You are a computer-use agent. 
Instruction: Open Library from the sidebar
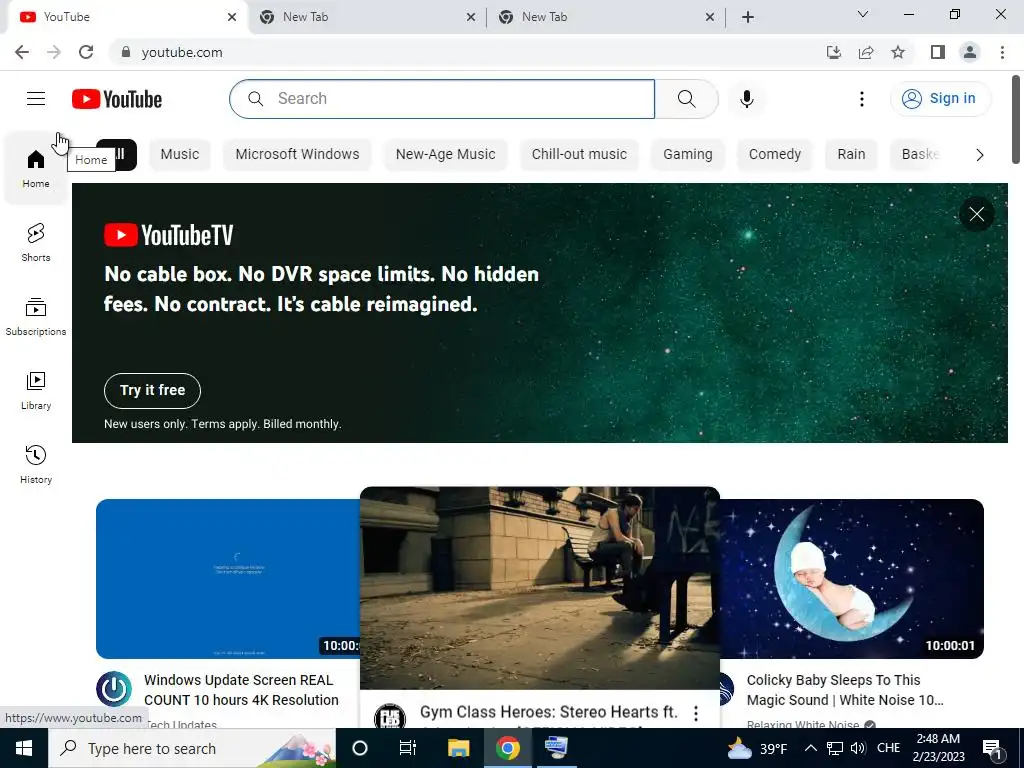coord(36,391)
